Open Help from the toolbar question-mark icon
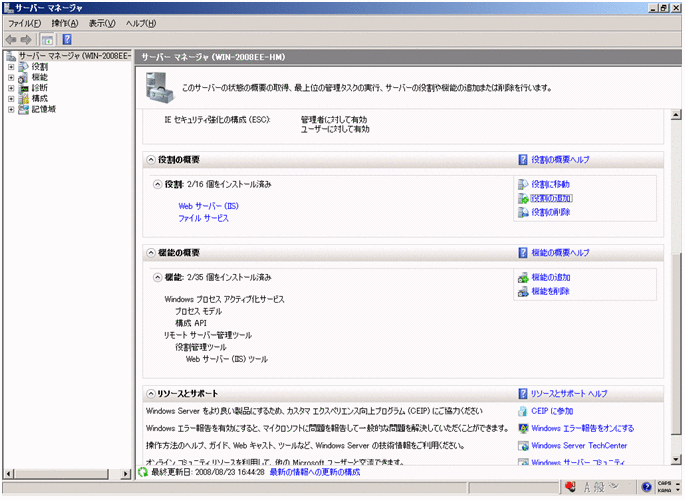Image resolution: width=685 pixels, height=500 pixels. [x=67, y=39]
